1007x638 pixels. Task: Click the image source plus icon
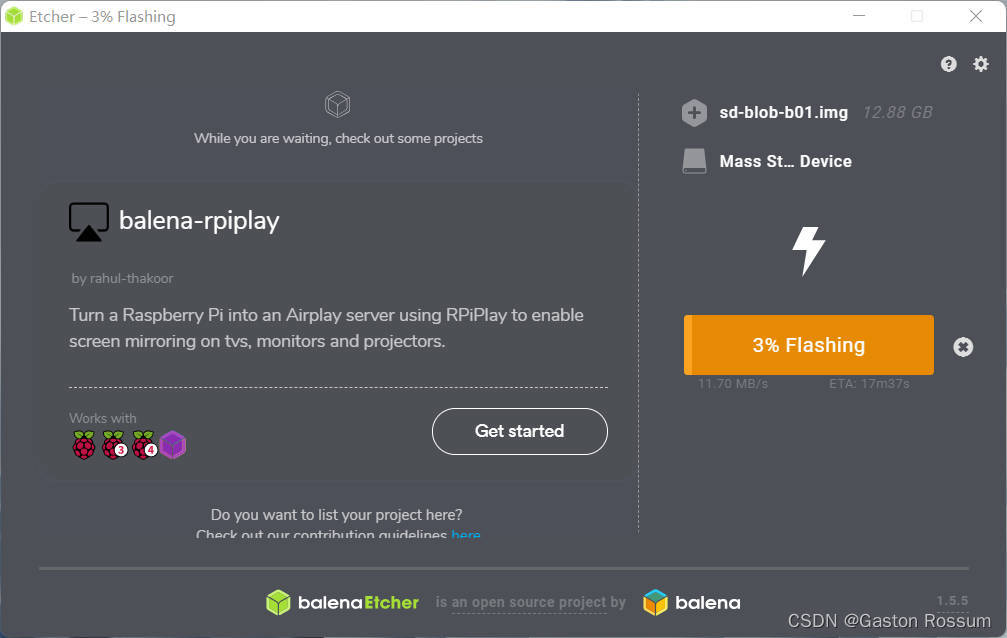click(x=694, y=113)
